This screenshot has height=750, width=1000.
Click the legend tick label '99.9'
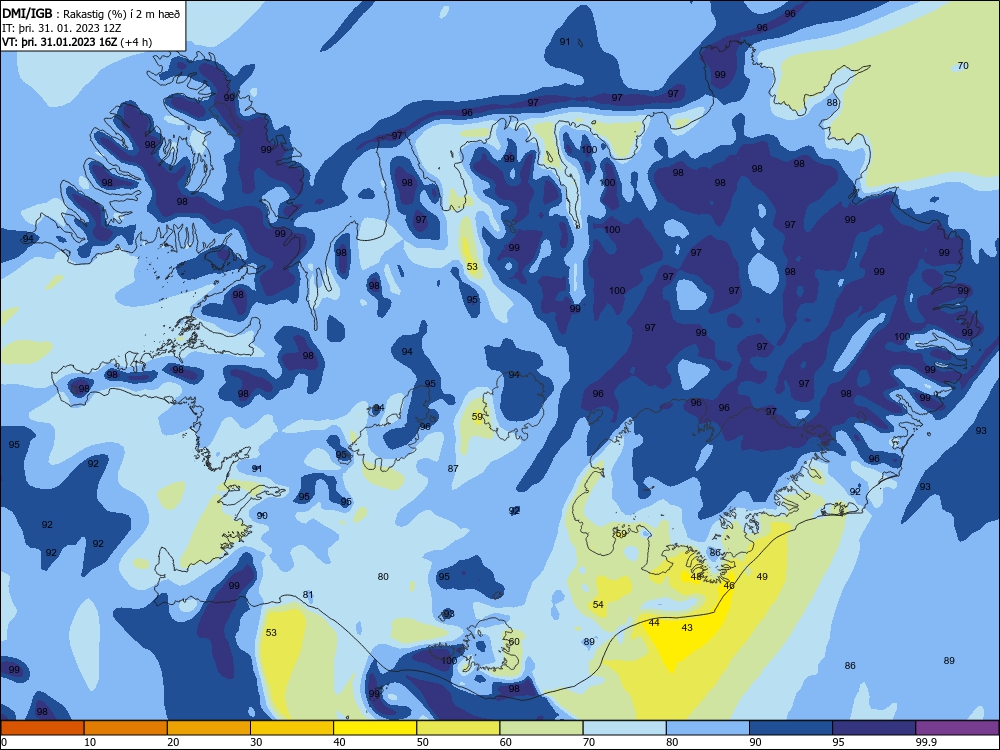[x=926, y=742]
